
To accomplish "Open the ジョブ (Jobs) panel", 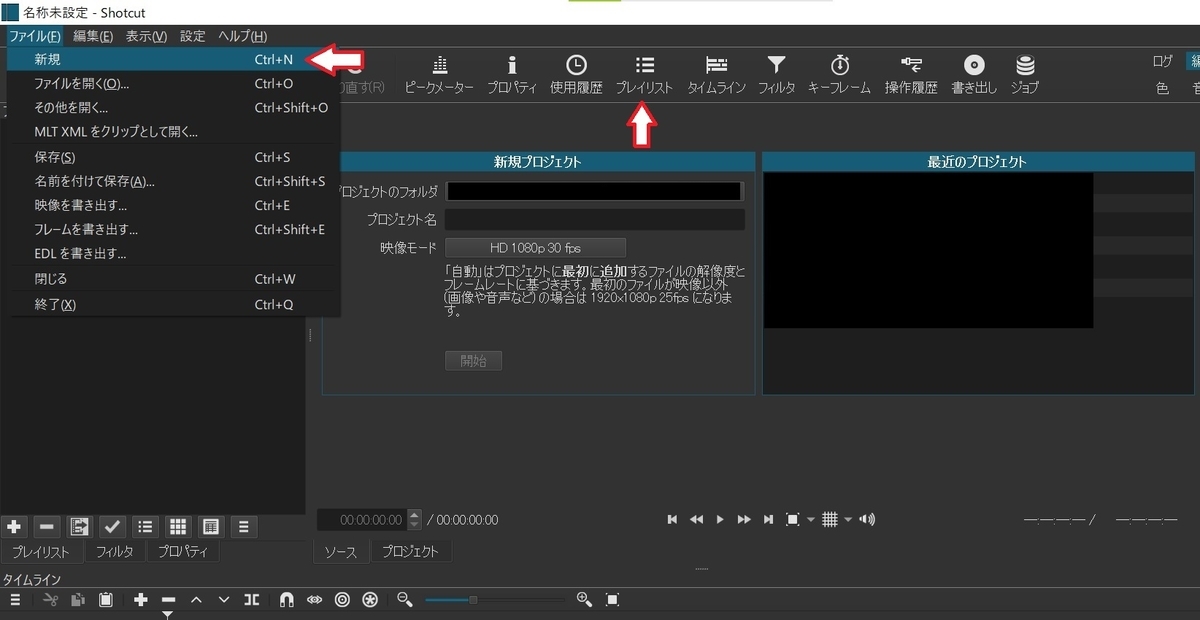I will 1024,74.
